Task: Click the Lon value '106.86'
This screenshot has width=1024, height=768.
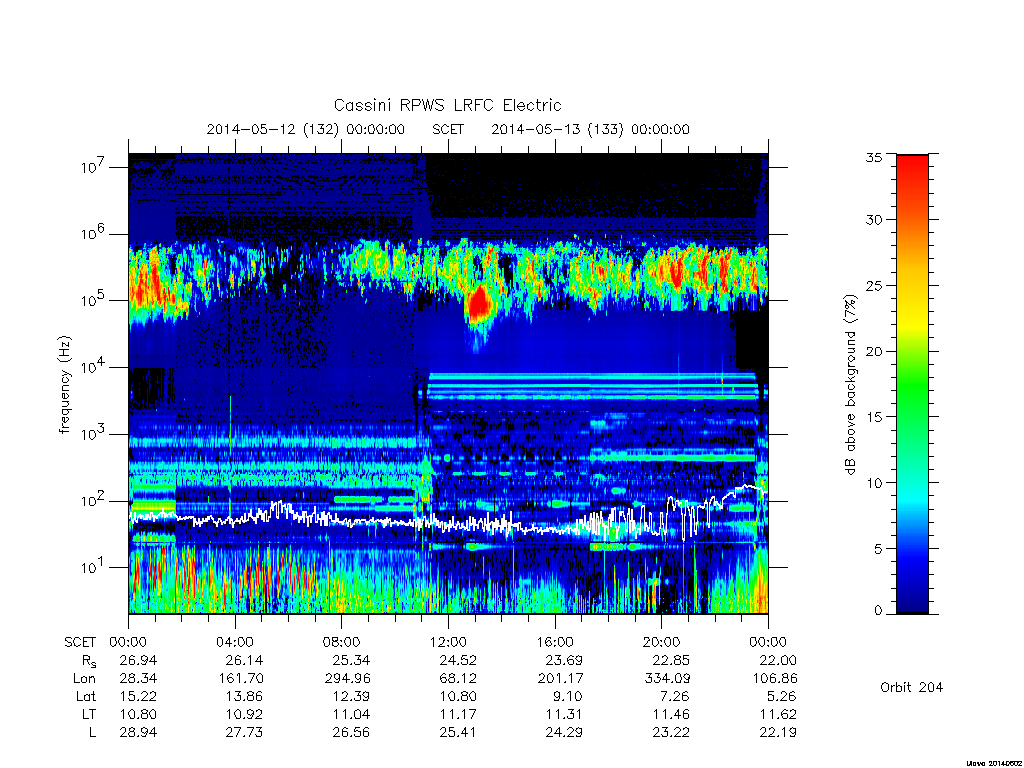Action: point(774,679)
